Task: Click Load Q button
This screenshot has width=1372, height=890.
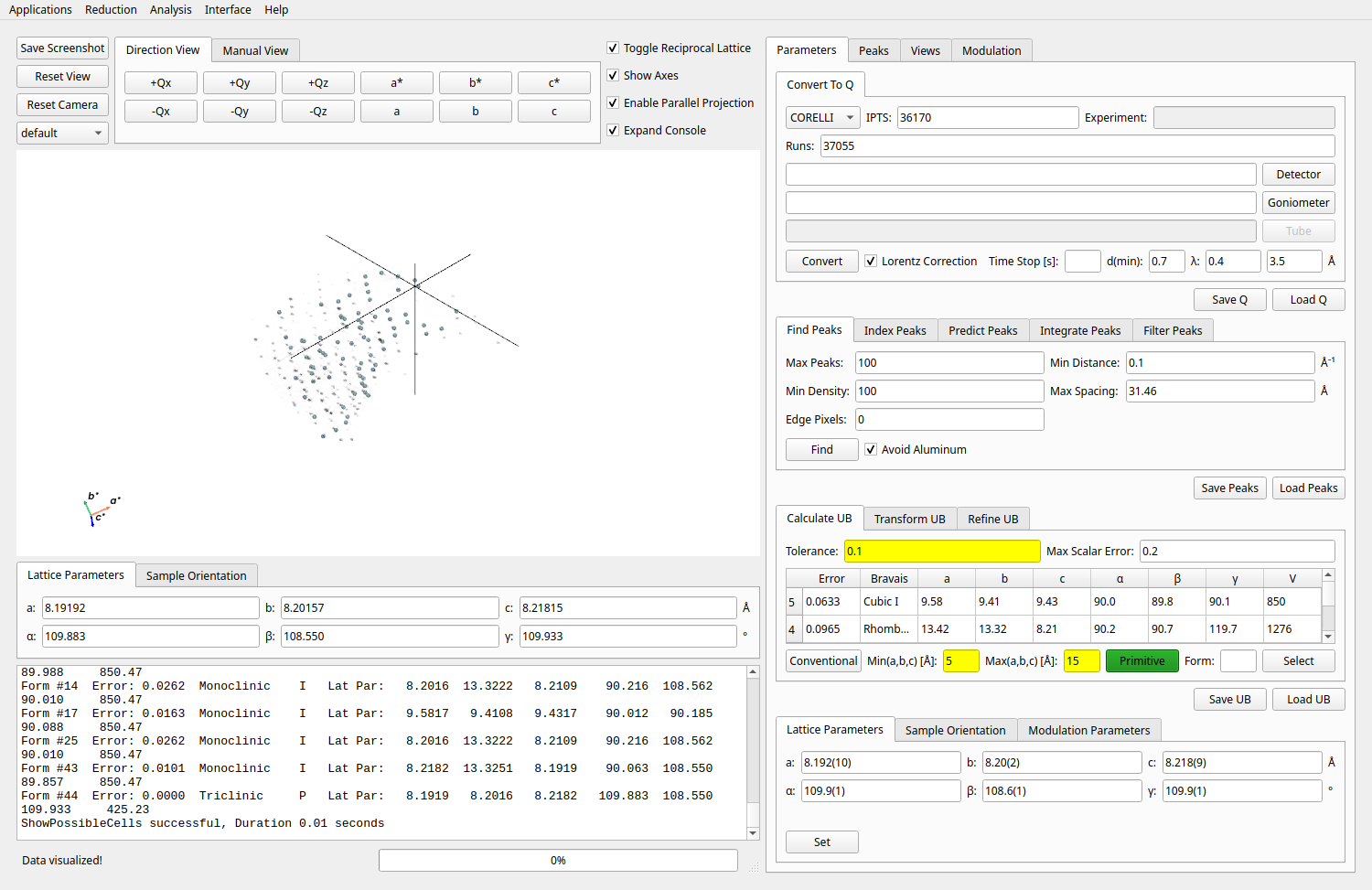Action: click(x=1309, y=299)
